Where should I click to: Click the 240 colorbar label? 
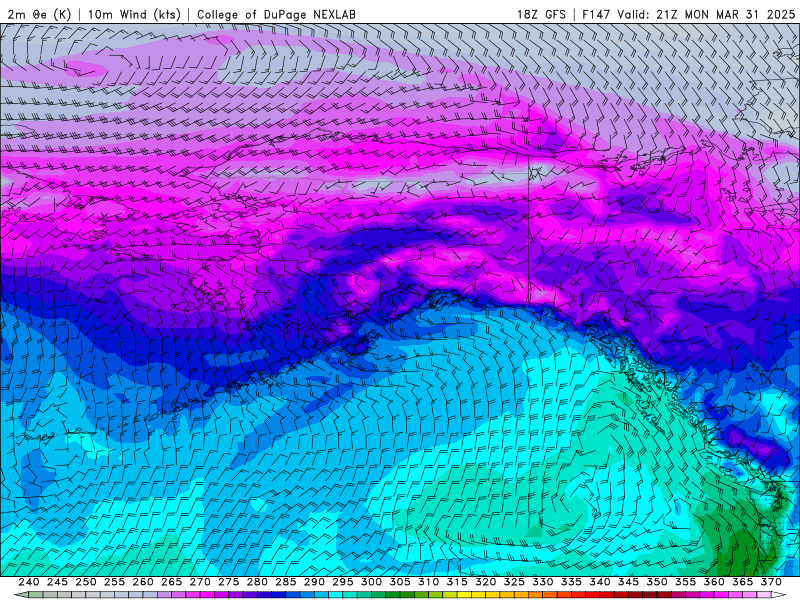point(29,582)
